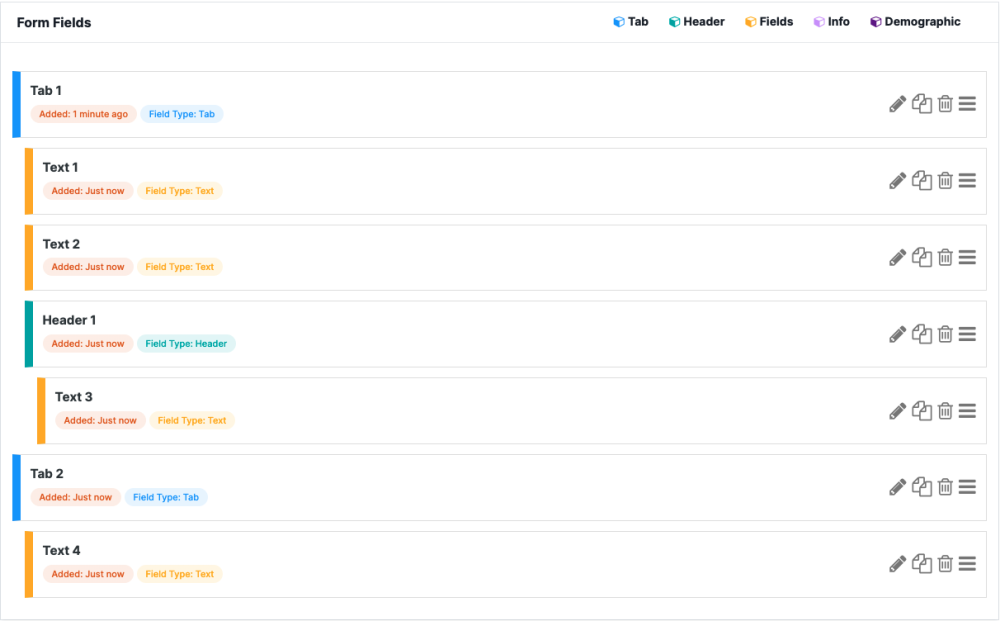Screen dimensions: 1000x621
Task: Add a new Header element
Action: pyautogui.click(x=697, y=21)
